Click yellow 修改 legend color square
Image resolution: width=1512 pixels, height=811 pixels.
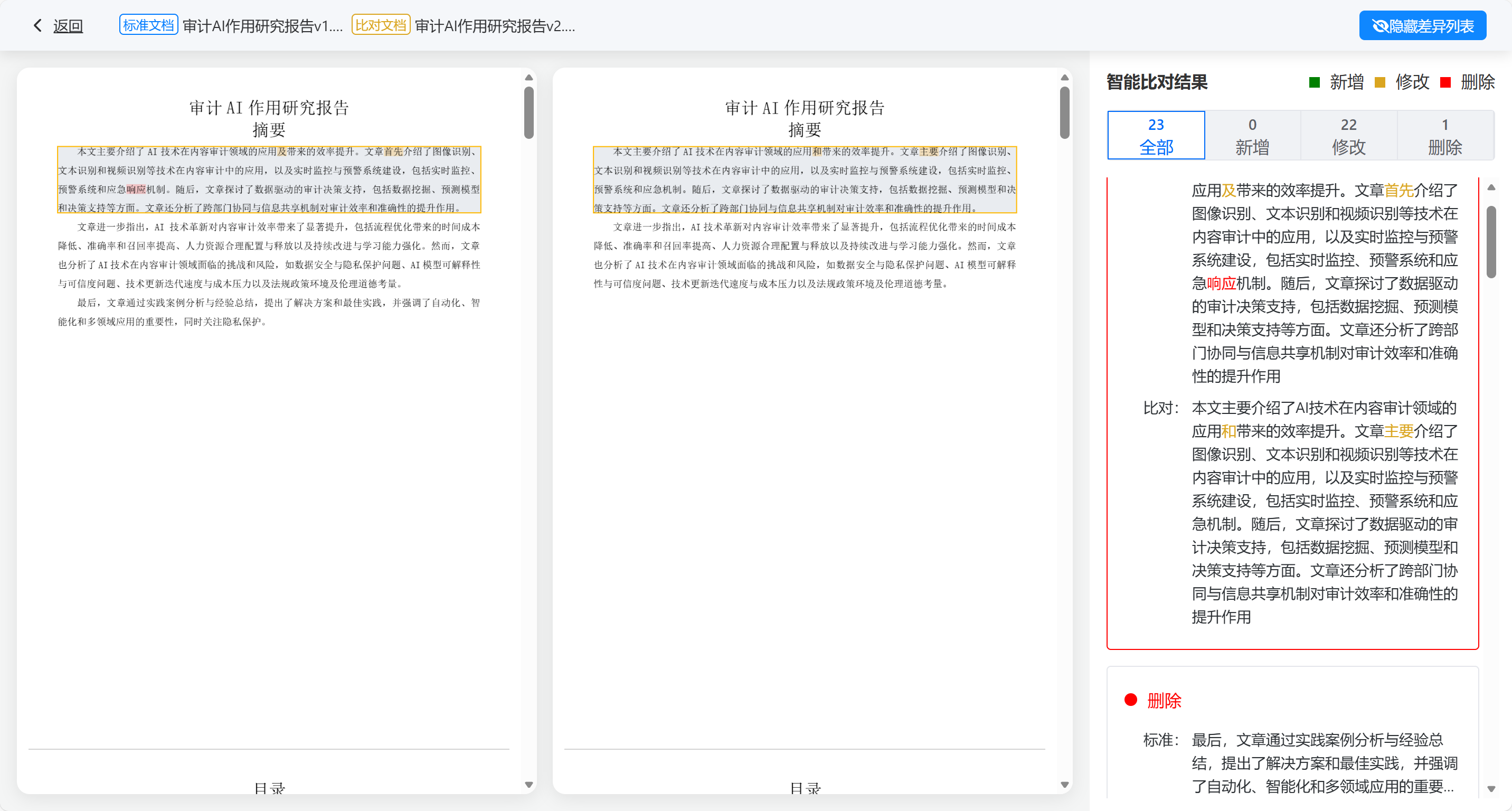point(1380,83)
